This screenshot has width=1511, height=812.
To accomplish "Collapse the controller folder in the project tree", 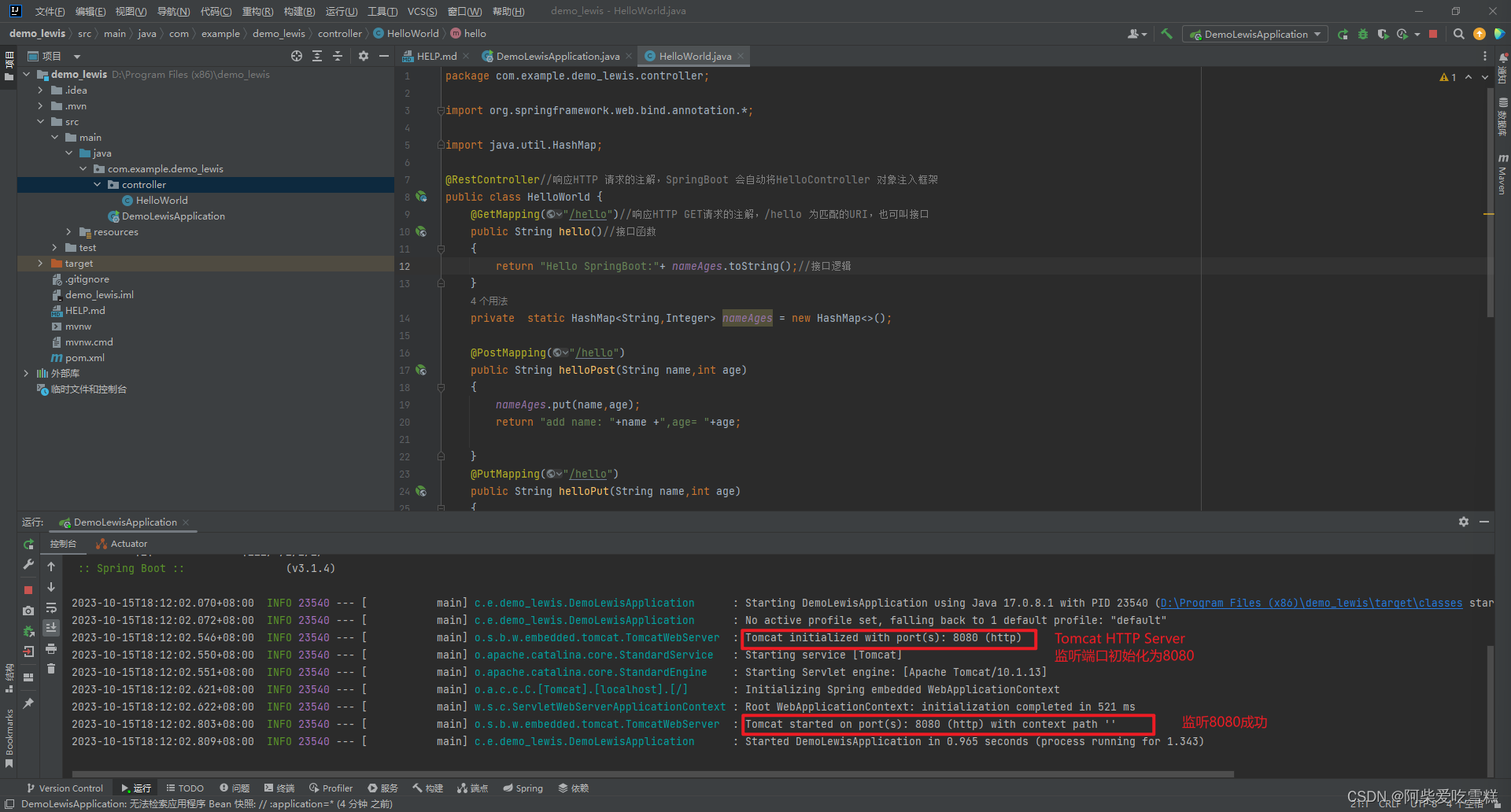I will (98, 184).
